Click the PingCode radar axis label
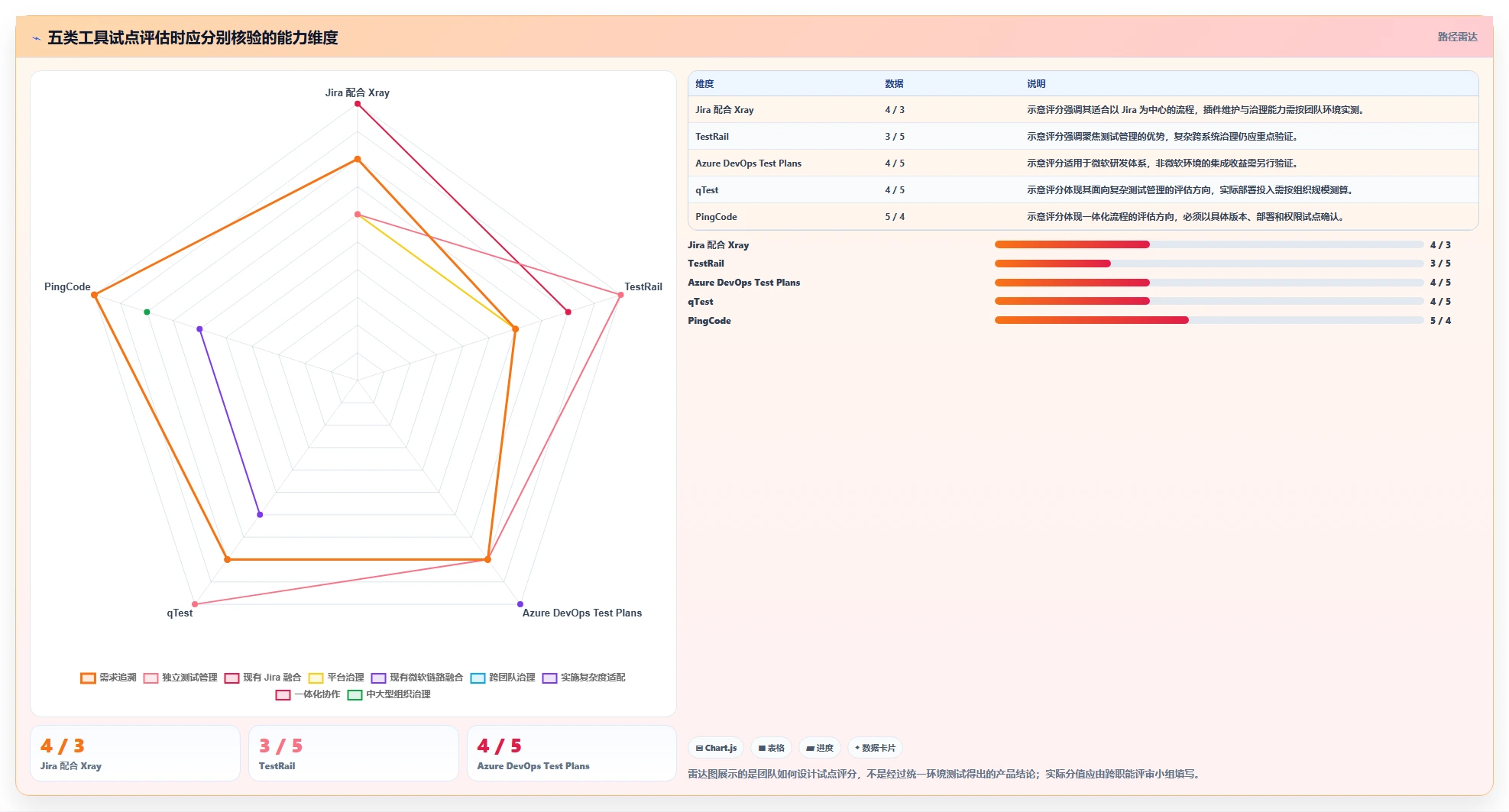The width and height of the screenshot is (1509, 812). click(x=67, y=286)
